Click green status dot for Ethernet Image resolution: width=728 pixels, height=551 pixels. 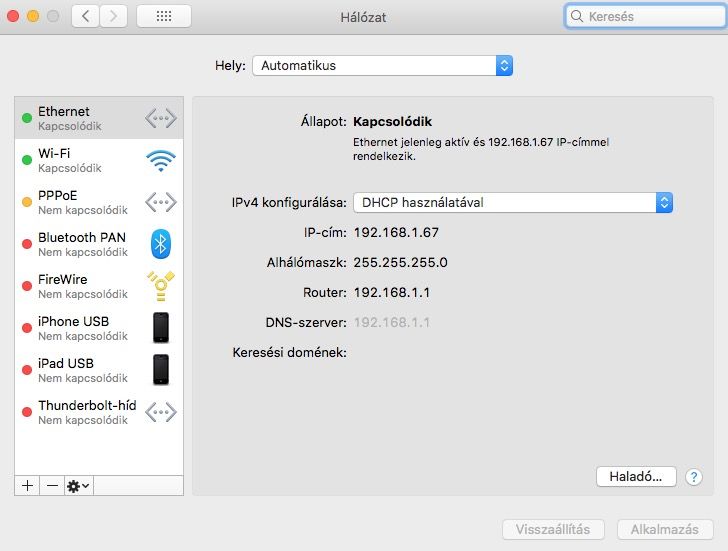click(27, 118)
